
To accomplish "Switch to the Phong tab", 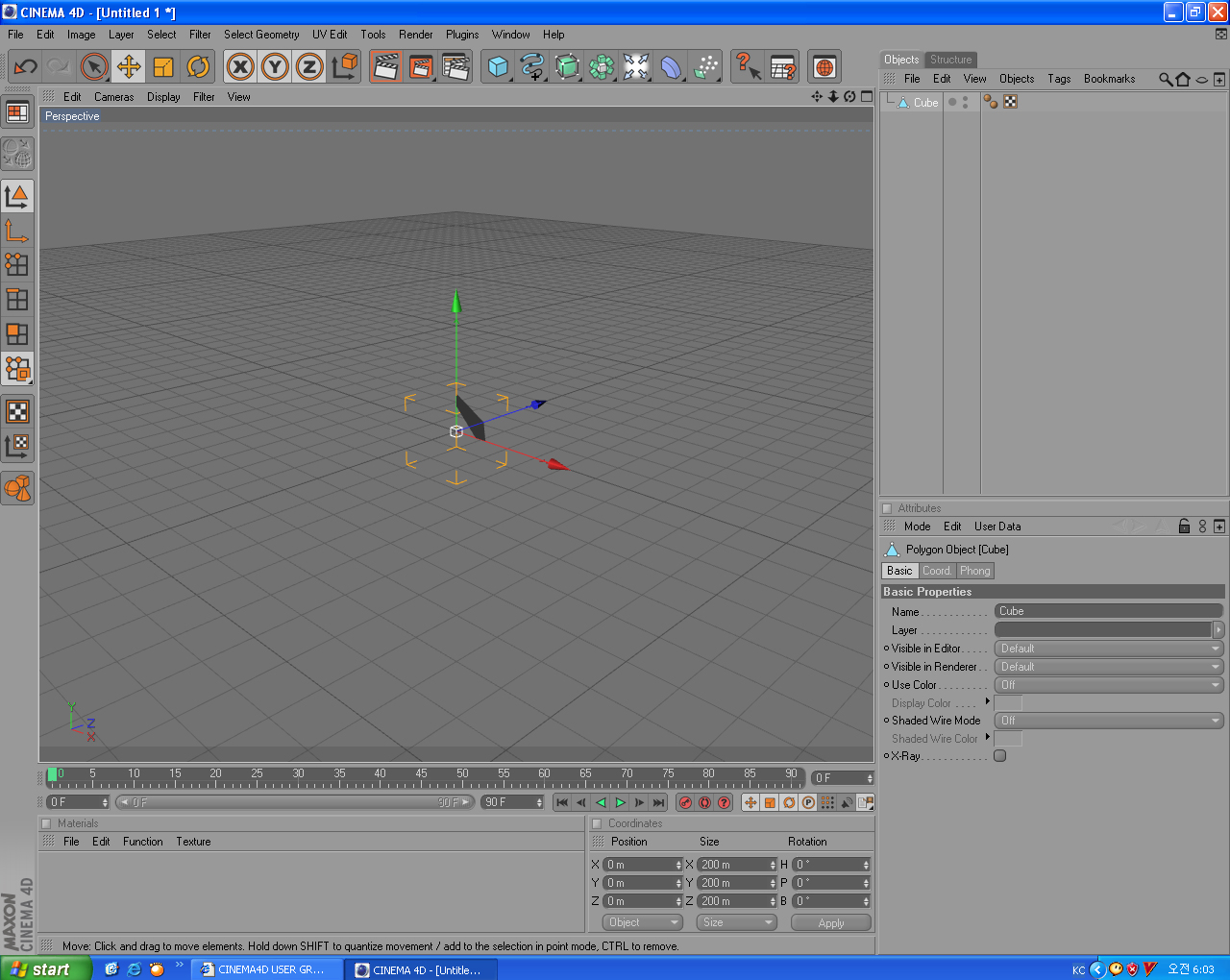I will (x=974, y=571).
